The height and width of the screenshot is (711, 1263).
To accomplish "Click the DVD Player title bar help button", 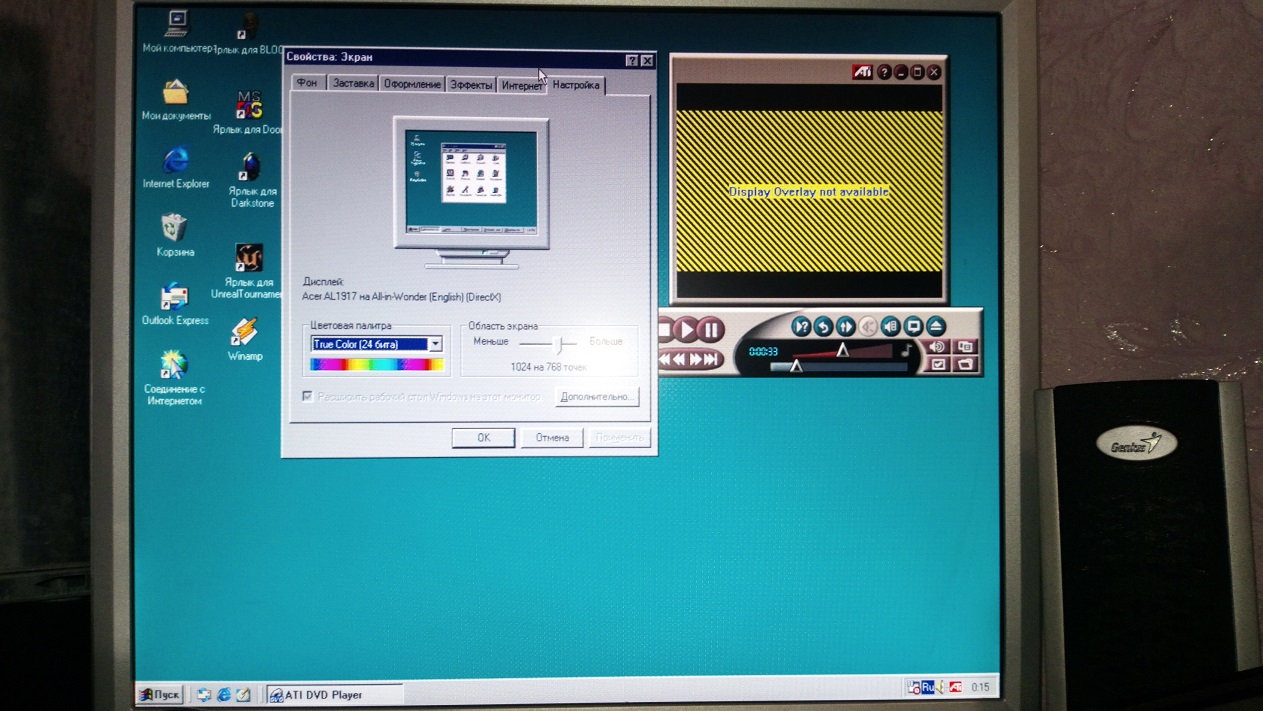I will click(x=885, y=72).
